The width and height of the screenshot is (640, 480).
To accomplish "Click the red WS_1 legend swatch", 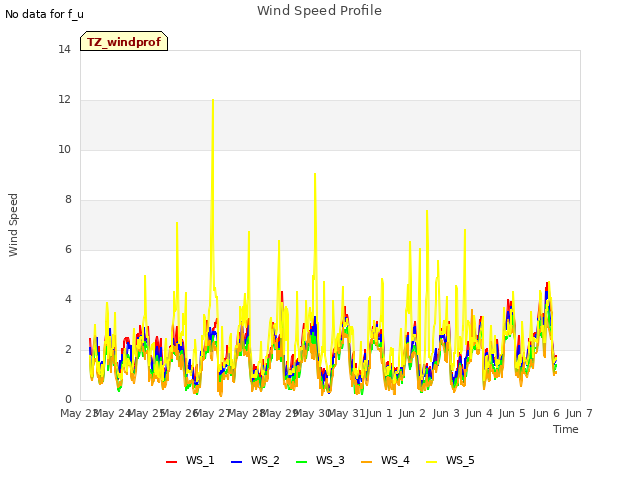I will (171, 462).
